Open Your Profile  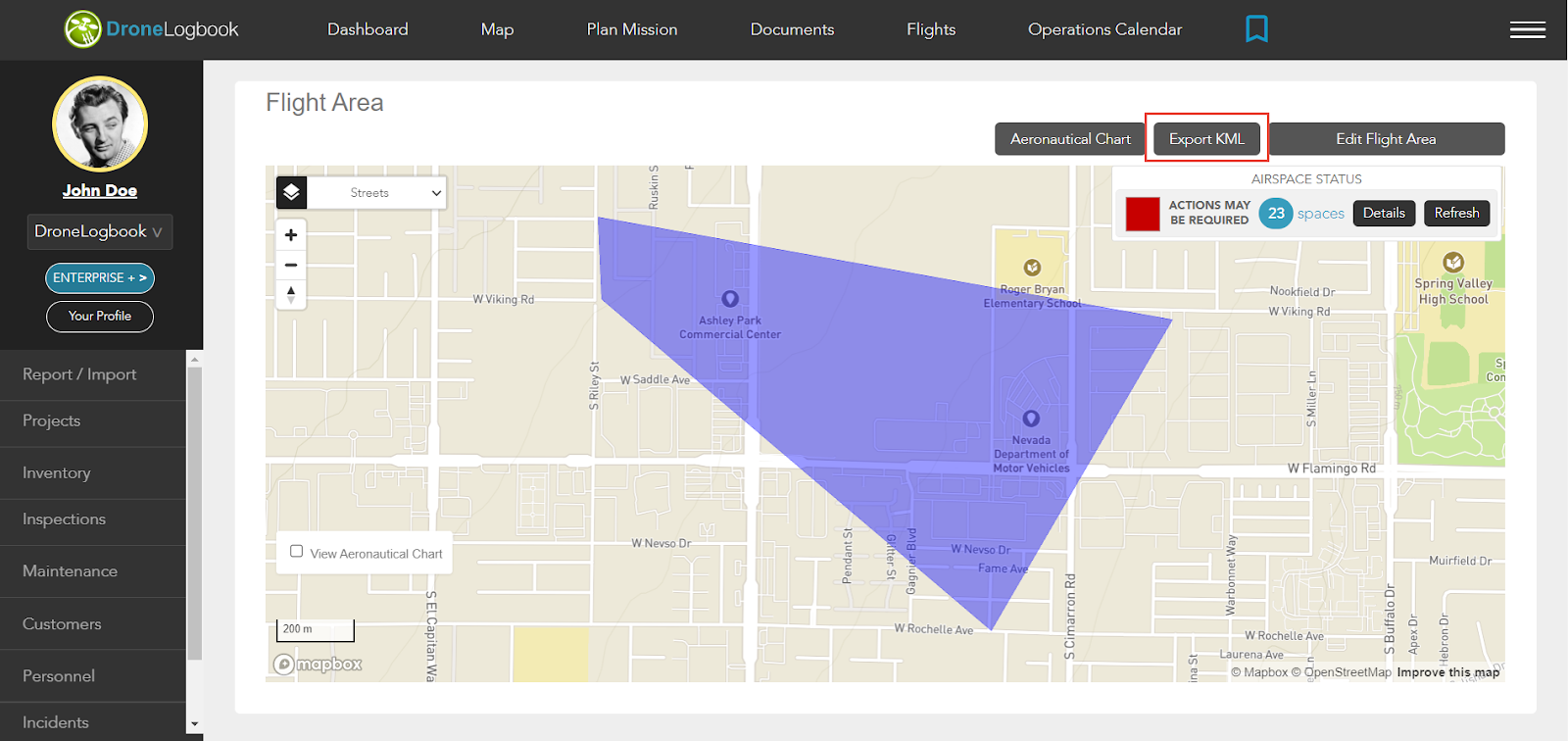click(x=100, y=317)
